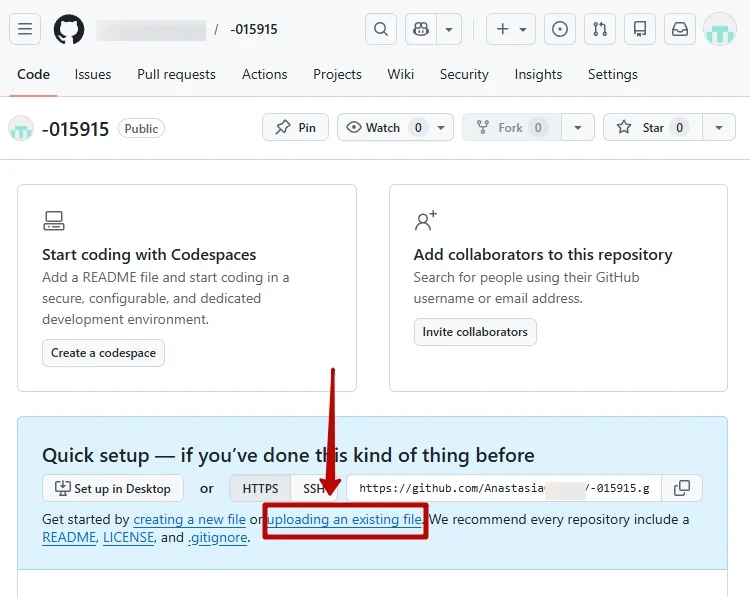Select the SSH clone option
Viewport: 750px width, 597px height.
point(314,488)
